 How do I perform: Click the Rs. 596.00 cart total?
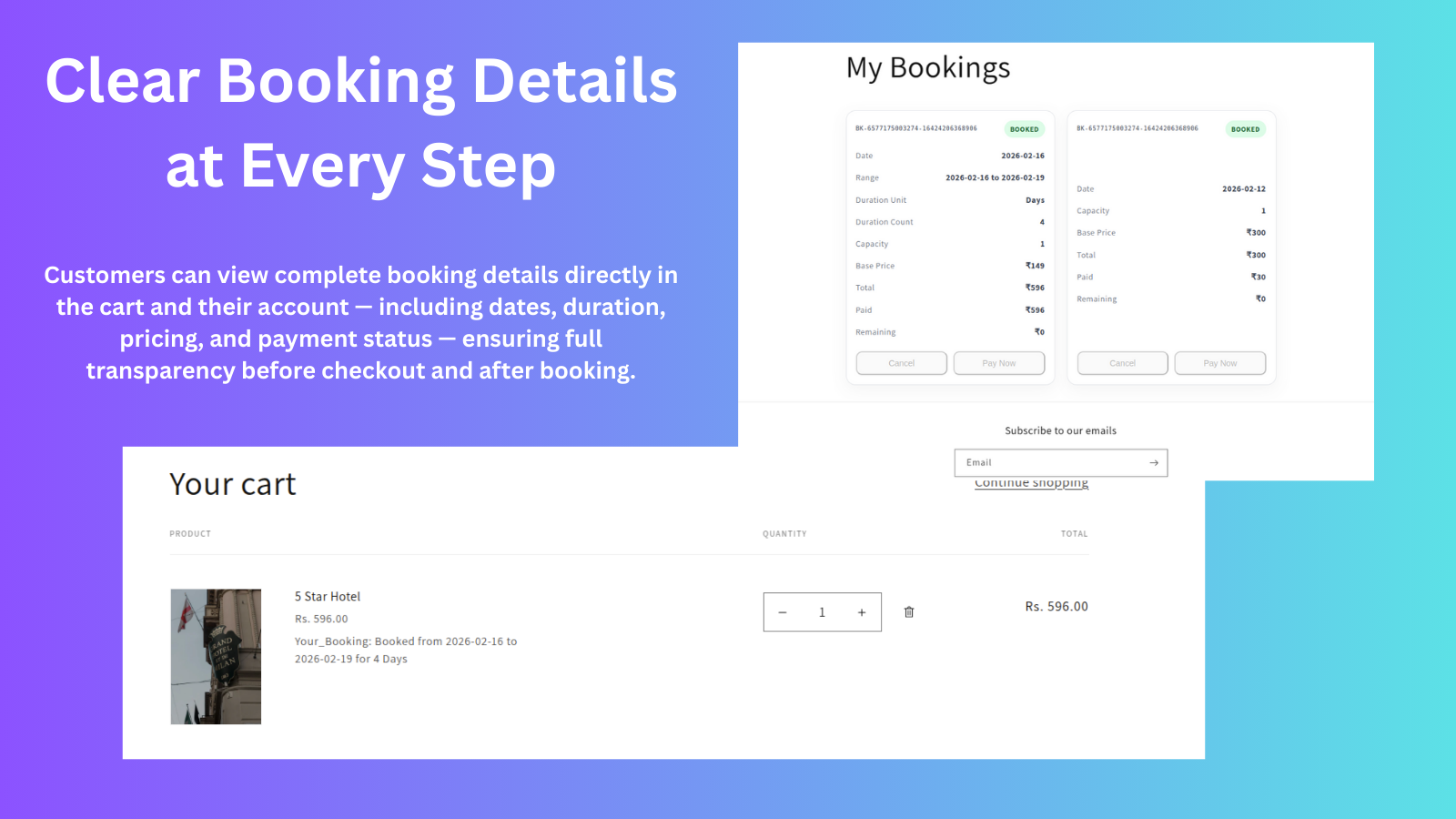click(x=1056, y=606)
